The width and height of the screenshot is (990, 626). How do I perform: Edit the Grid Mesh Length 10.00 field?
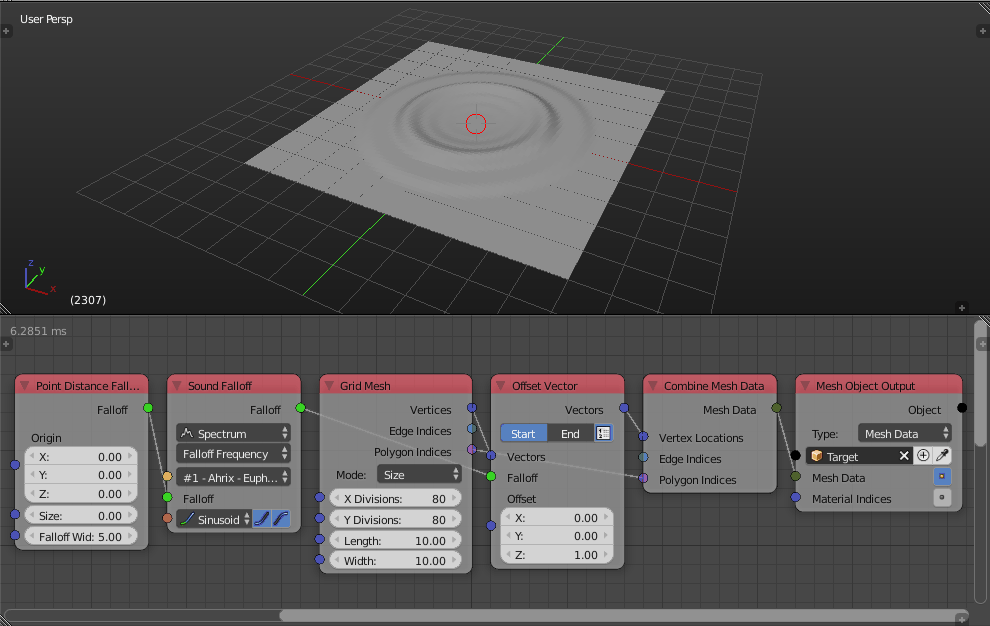pos(395,541)
